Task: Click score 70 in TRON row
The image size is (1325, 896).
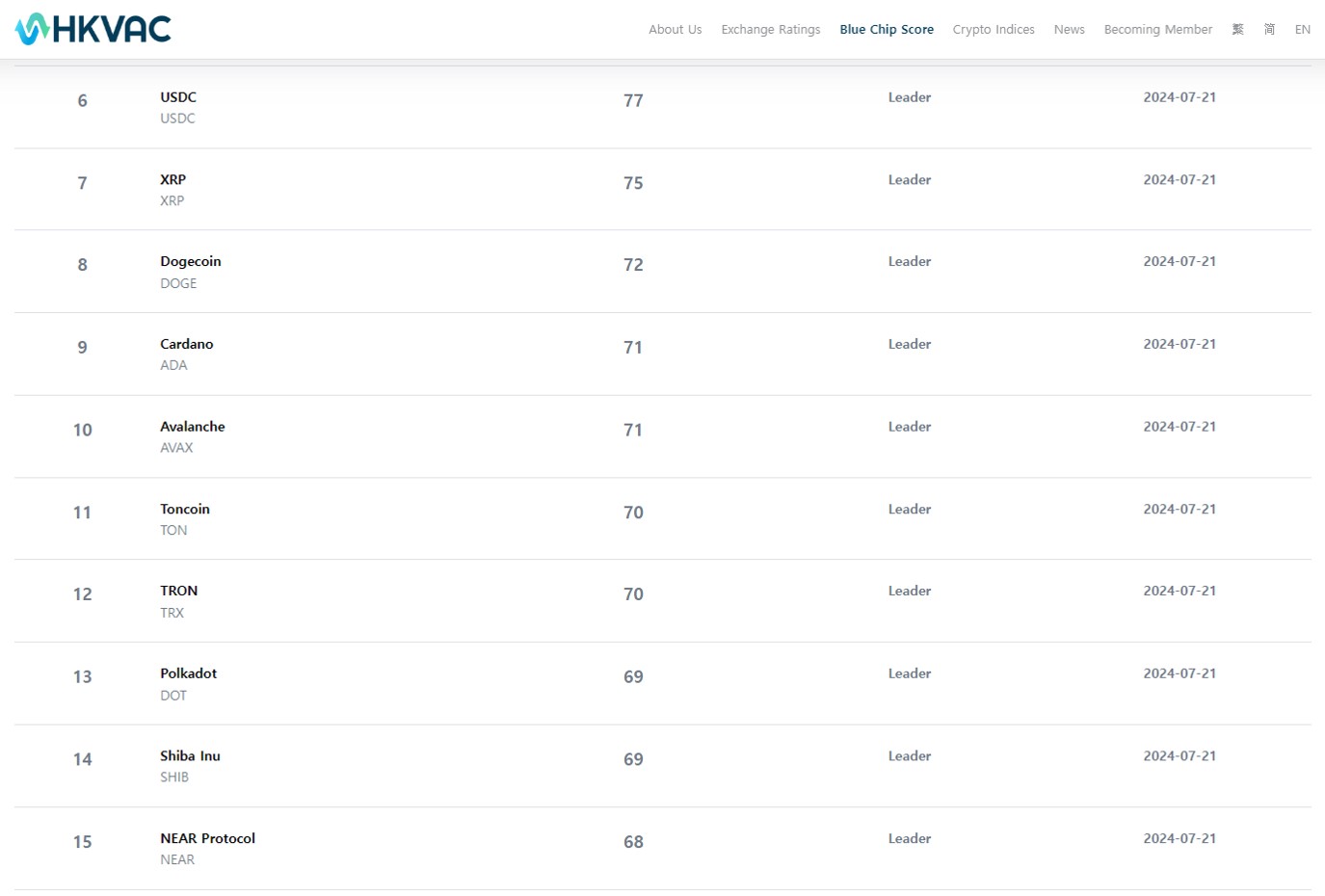Action: point(633,594)
